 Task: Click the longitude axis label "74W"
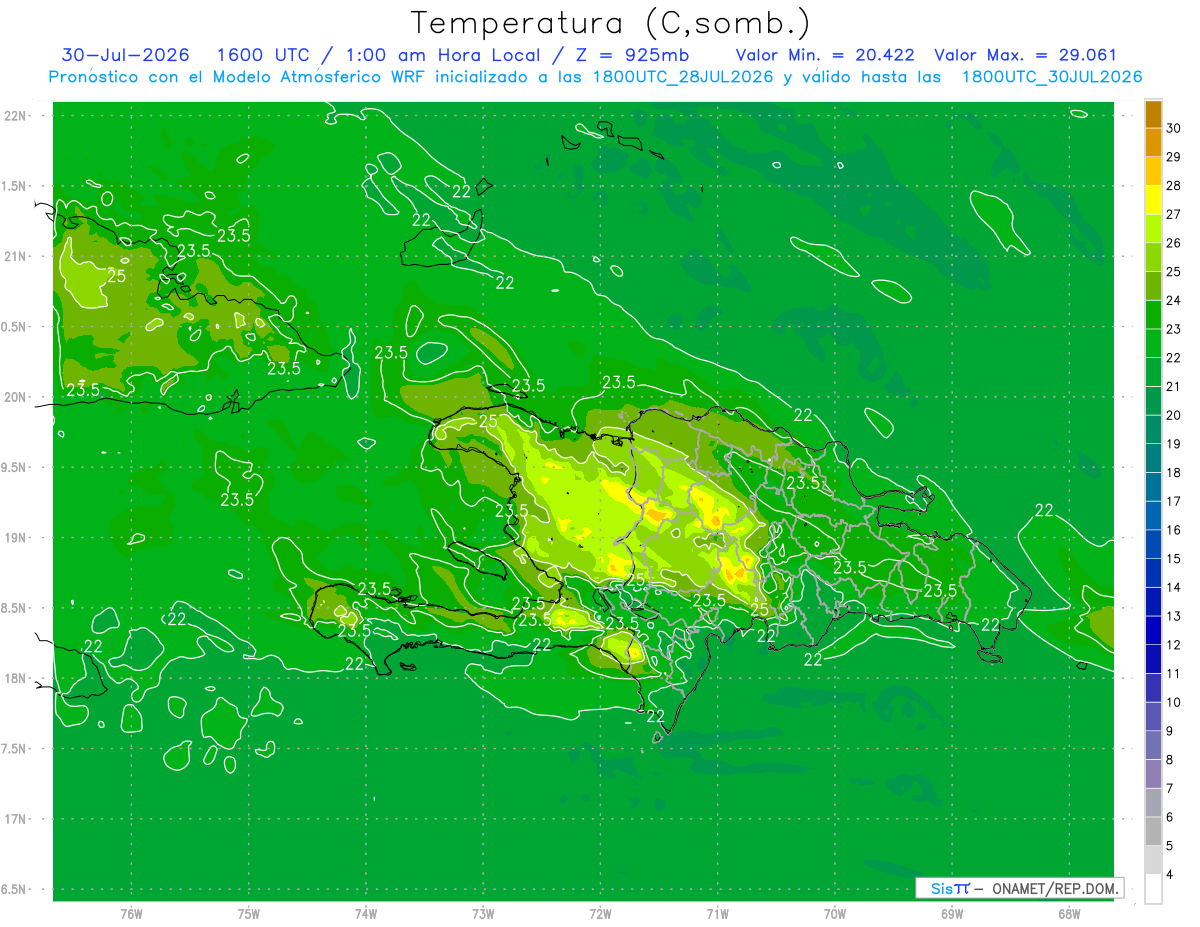(366, 914)
